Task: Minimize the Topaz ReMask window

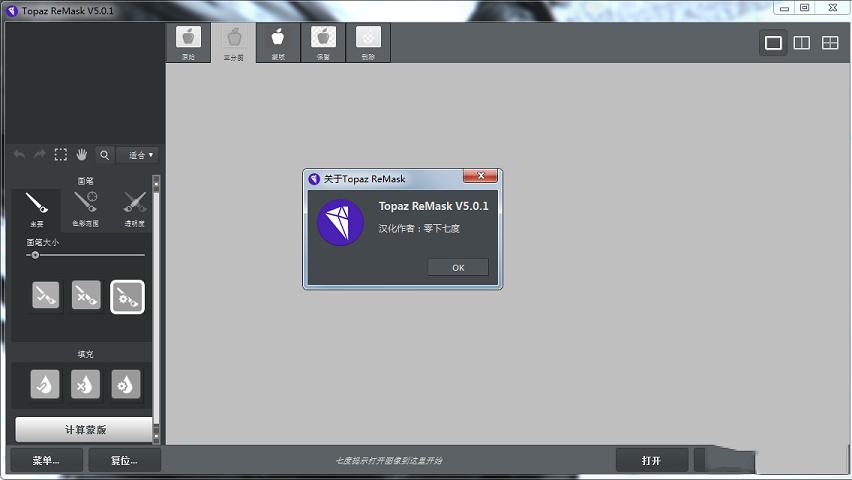Action: click(x=784, y=8)
